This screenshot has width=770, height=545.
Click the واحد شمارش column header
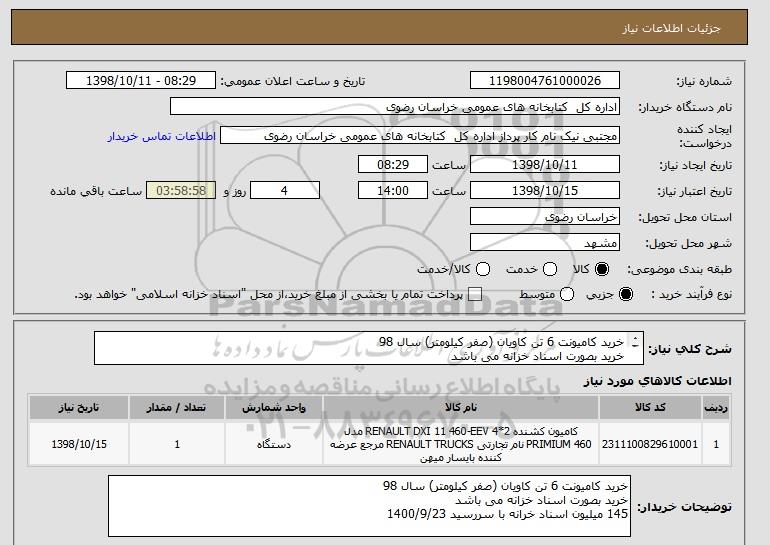click(x=274, y=407)
